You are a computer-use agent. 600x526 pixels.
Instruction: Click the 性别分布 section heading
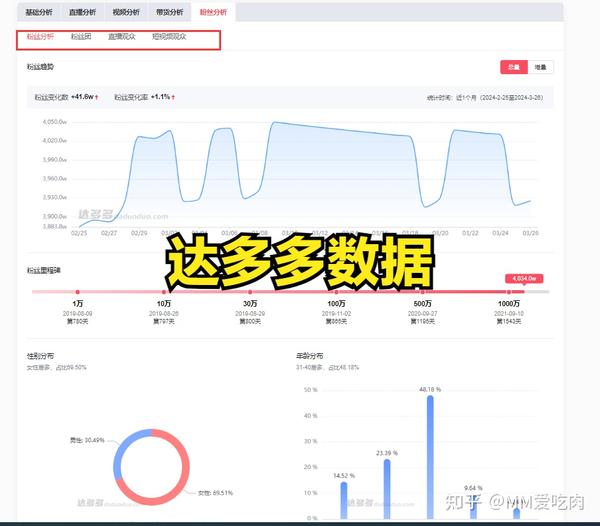tap(40, 356)
